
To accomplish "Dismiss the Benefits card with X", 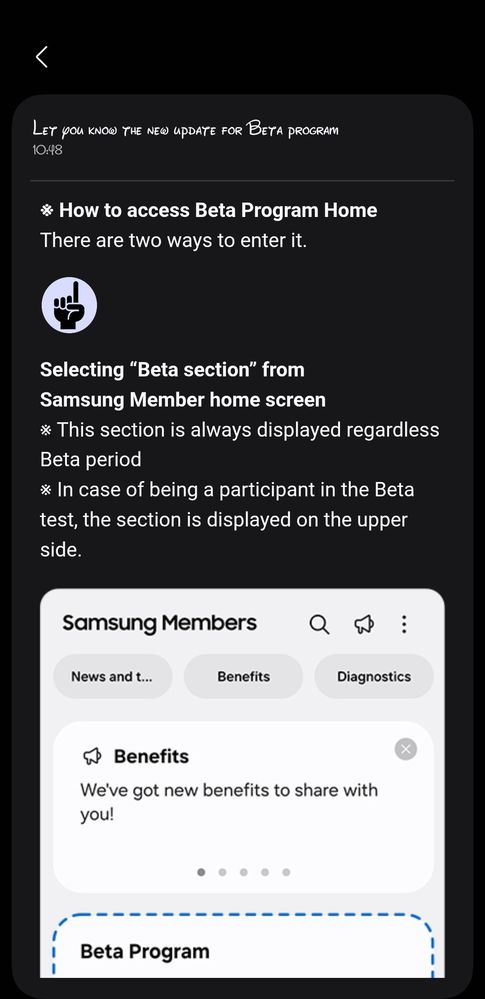I will pyautogui.click(x=406, y=749).
